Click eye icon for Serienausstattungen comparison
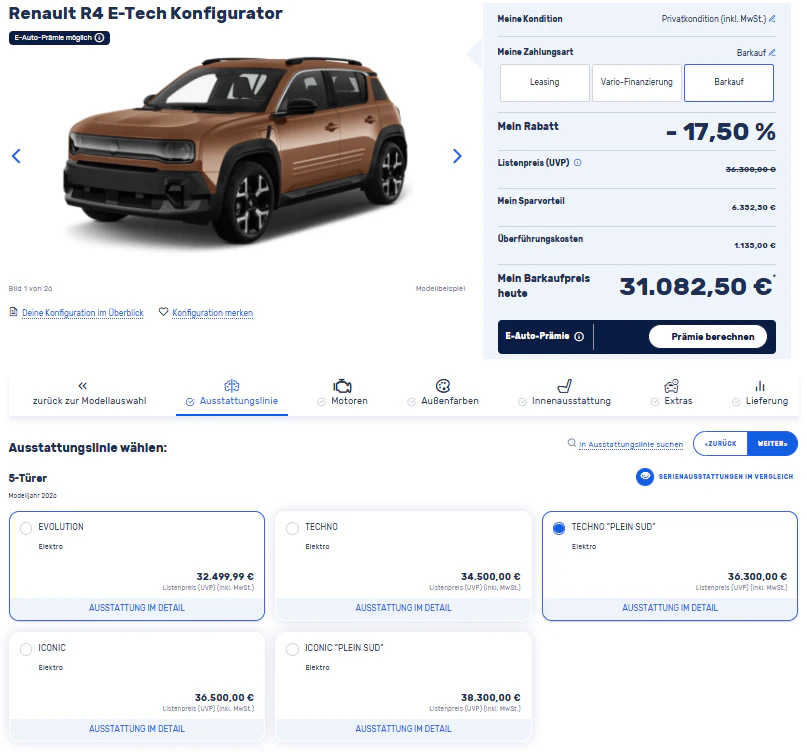Screen dimensions: 807x752 pyautogui.click(x=644, y=477)
